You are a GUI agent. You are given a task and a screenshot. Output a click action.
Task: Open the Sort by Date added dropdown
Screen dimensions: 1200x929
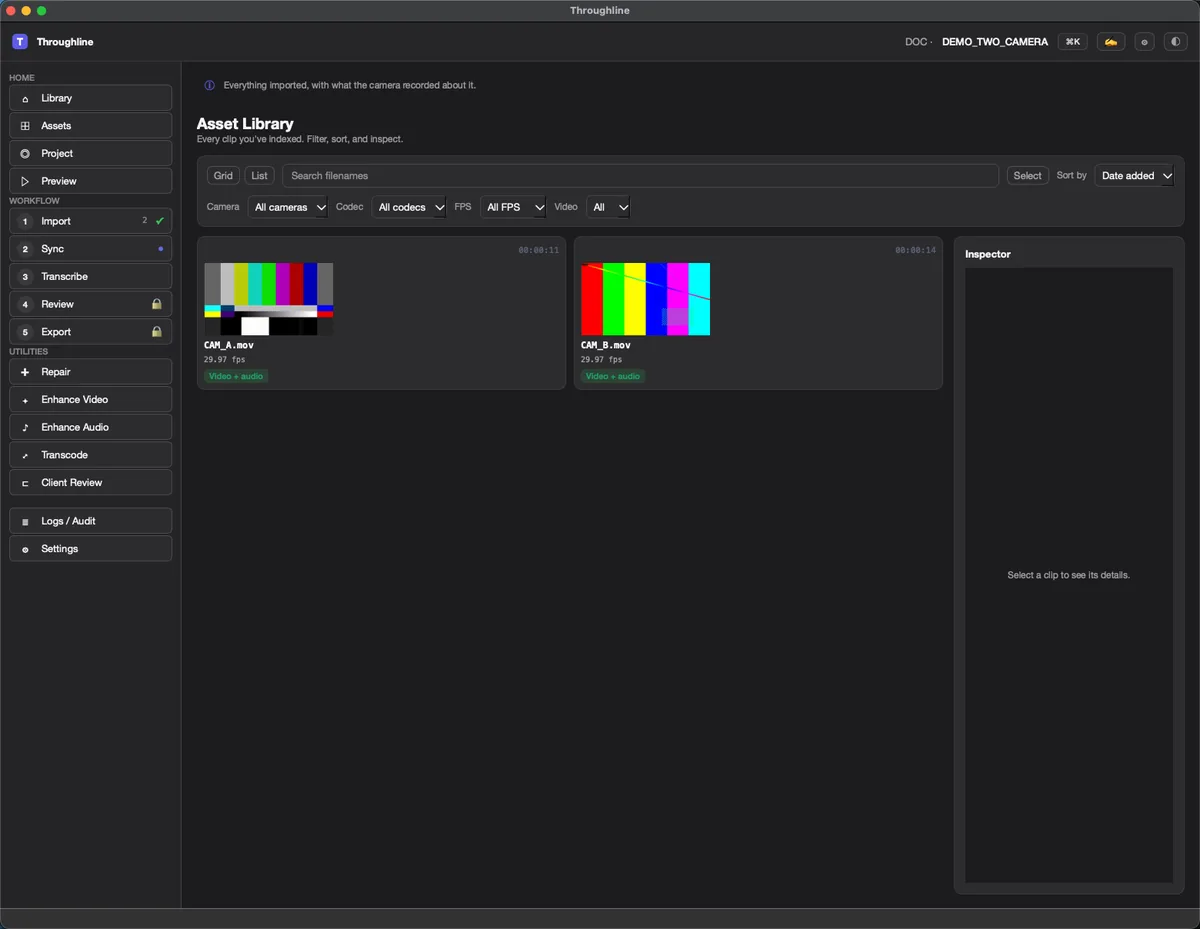pos(1134,176)
